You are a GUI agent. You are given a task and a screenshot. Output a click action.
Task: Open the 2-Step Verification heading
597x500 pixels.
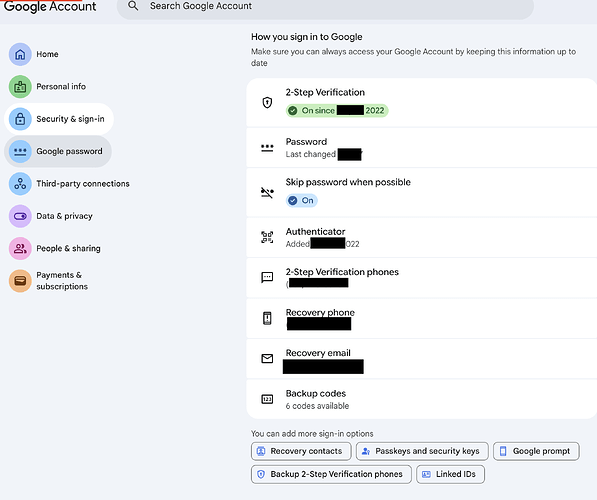click(325, 92)
